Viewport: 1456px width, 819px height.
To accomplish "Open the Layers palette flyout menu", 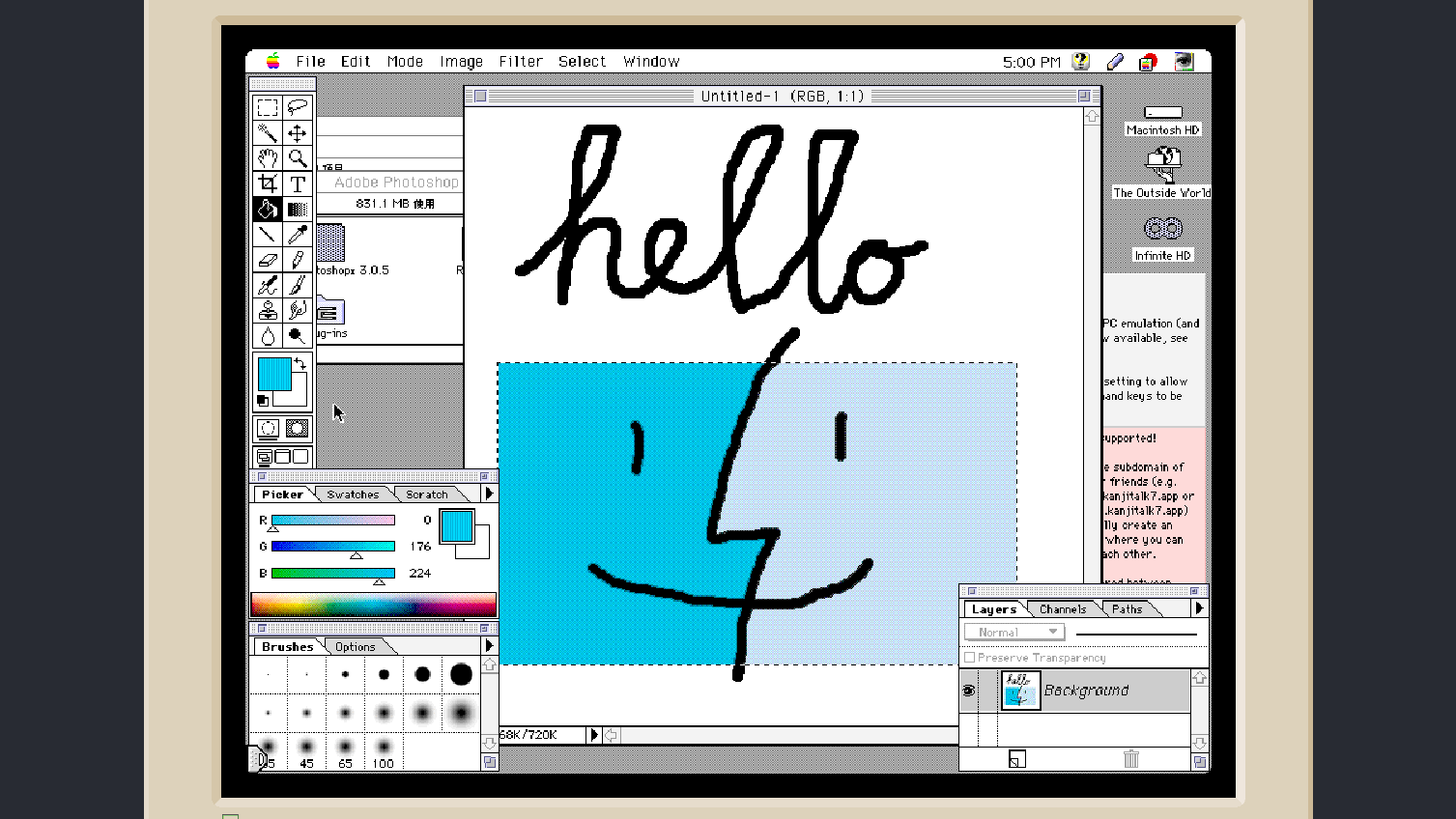I will click(1198, 608).
